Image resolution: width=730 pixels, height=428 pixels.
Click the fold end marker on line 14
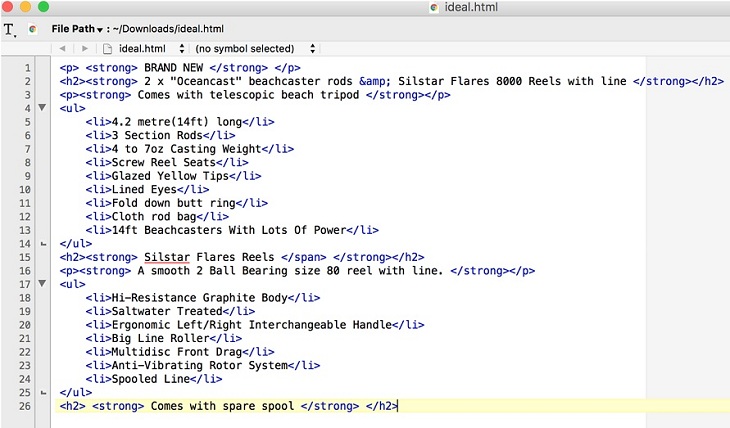point(43,244)
